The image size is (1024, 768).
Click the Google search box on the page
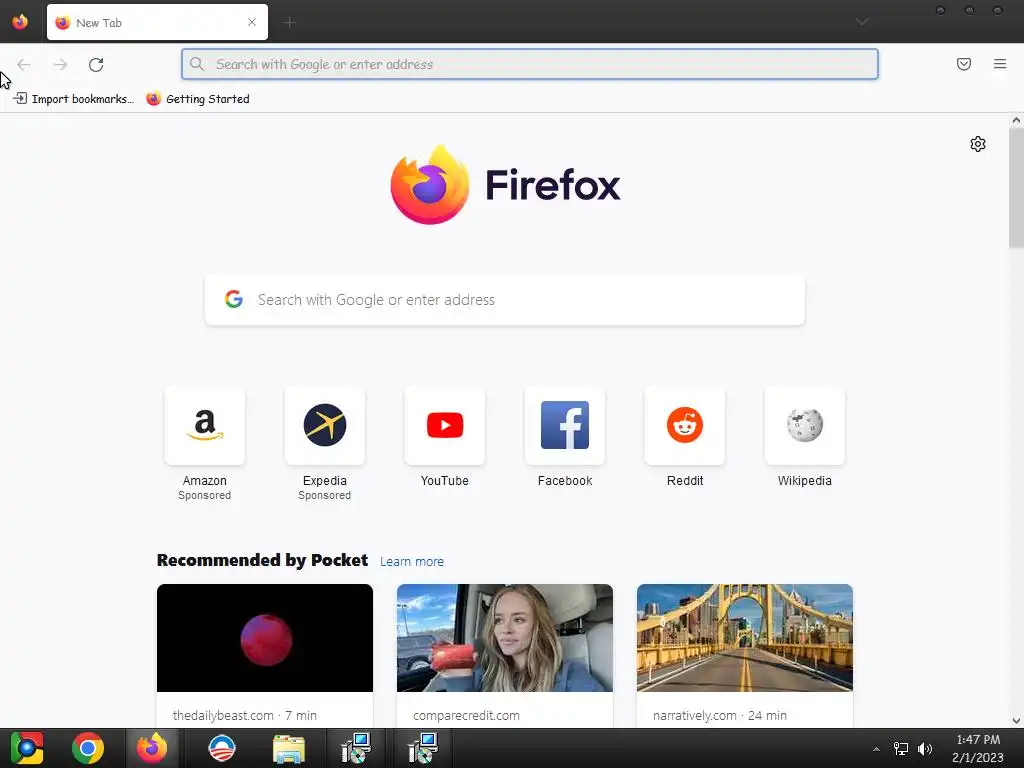(505, 300)
